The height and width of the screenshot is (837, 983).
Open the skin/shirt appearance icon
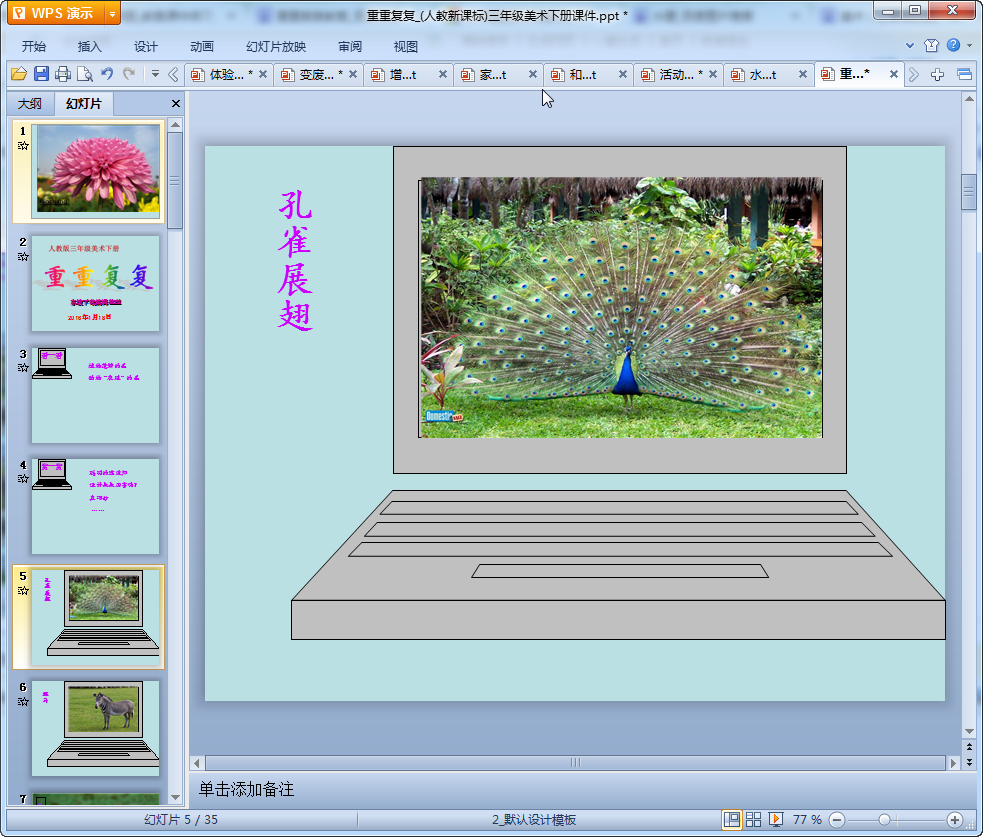(932, 45)
